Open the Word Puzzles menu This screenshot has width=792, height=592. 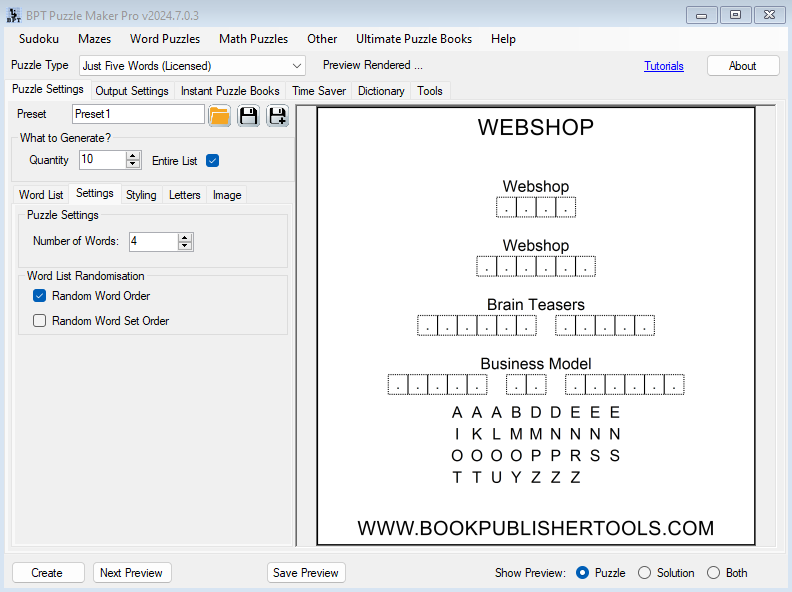(x=165, y=39)
